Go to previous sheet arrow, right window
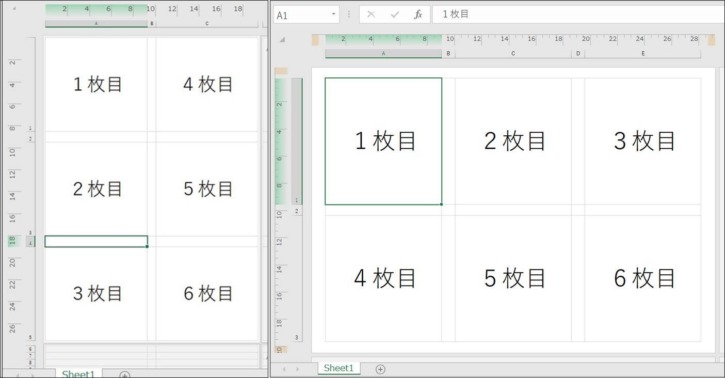The height and width of the screenshot is (378, 725). 284,369
